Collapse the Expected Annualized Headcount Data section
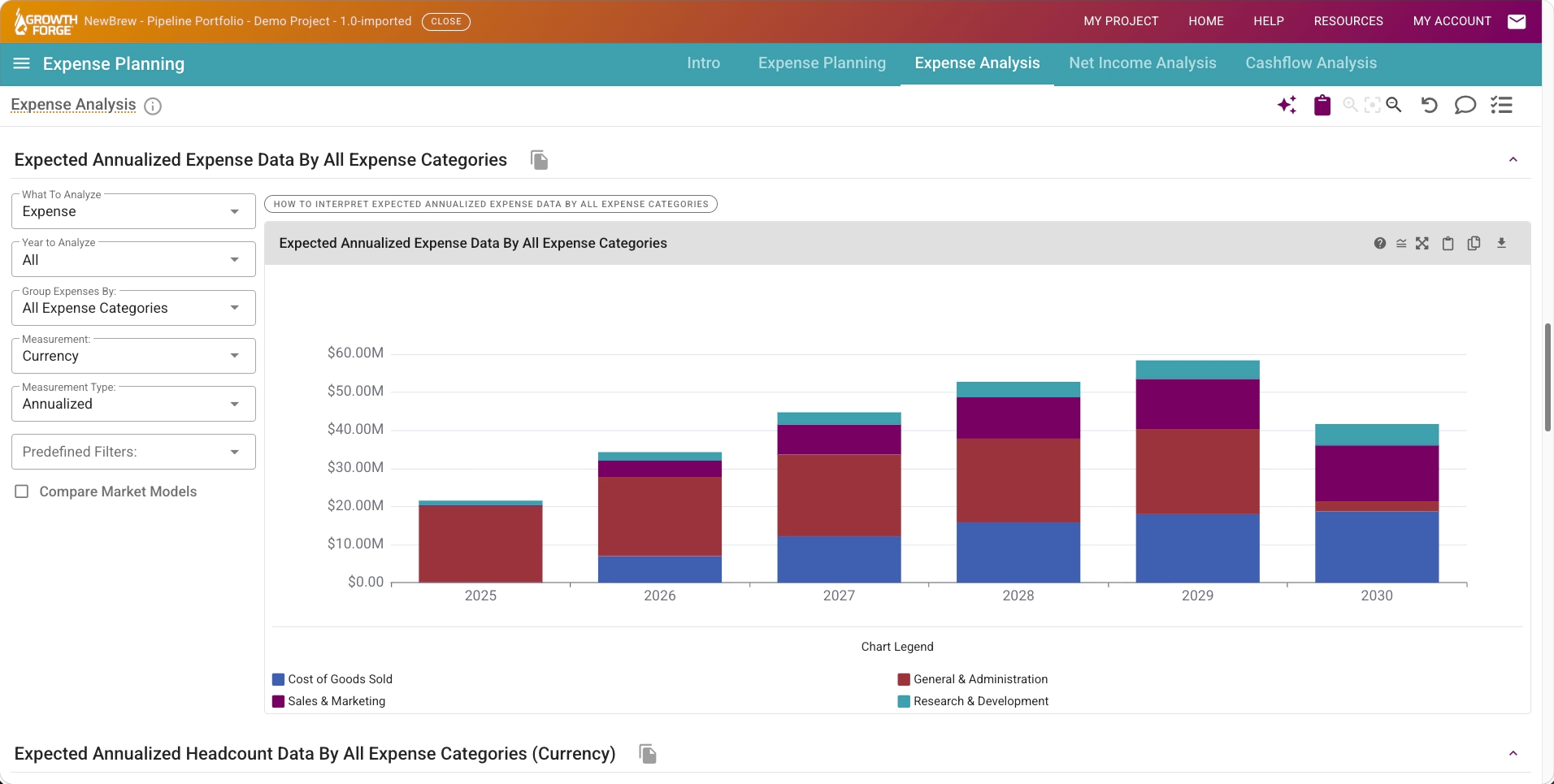This screenshot has height=784, width=1554. click(x=1513, y=753)
